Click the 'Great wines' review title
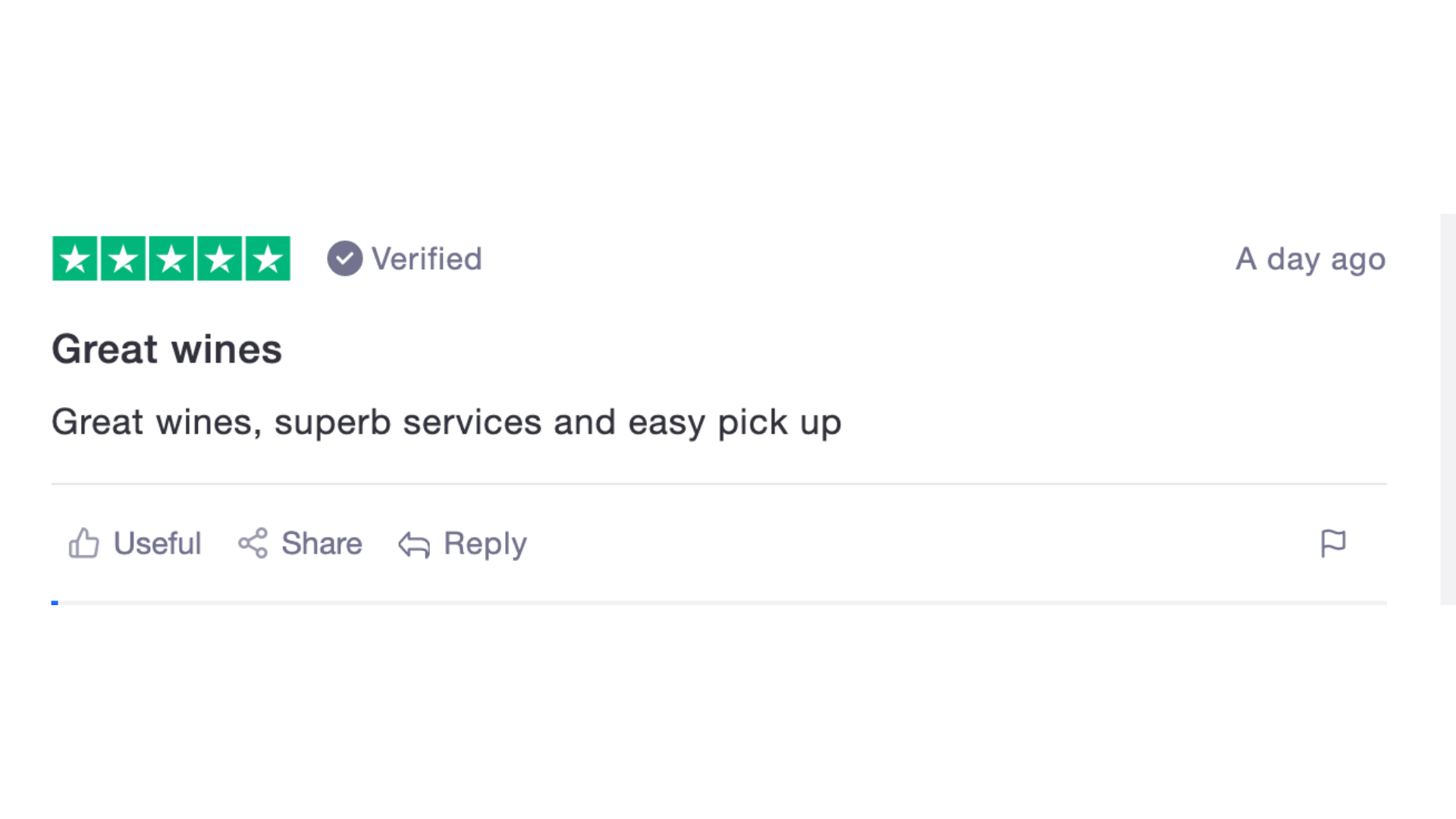Image resolution: width=1456 pixels, height=819 pixels. click(x=167, y=349)
